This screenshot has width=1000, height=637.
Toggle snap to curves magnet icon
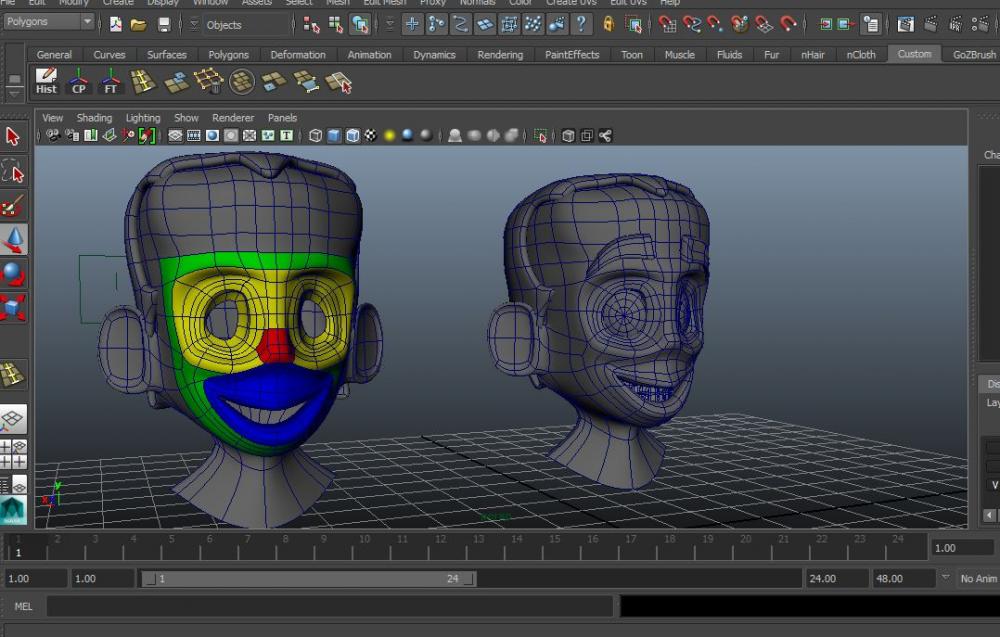pyautogui.click(x=691, y=24)
